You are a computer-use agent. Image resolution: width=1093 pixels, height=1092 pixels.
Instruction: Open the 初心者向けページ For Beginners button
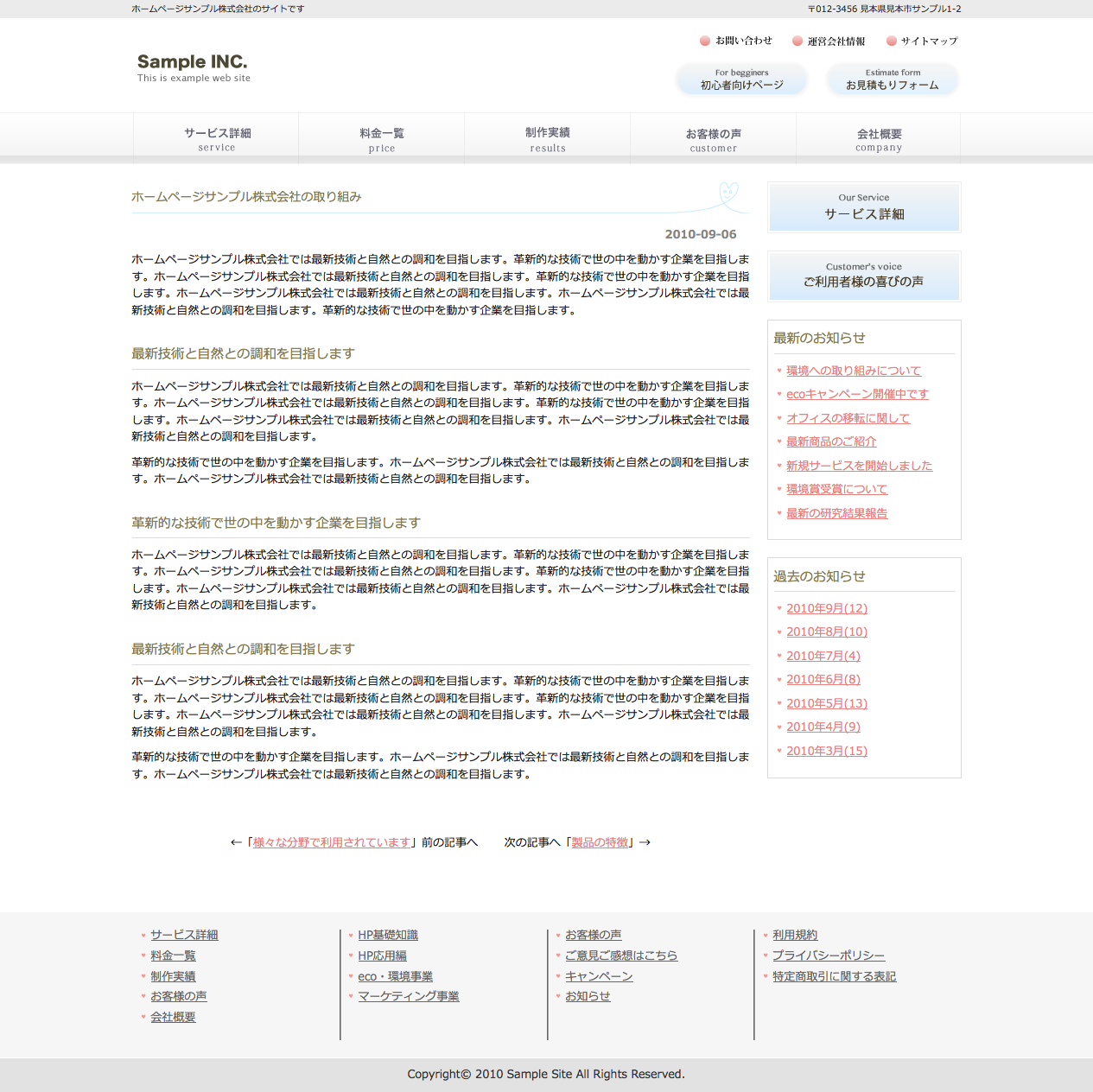click(741, 79)
